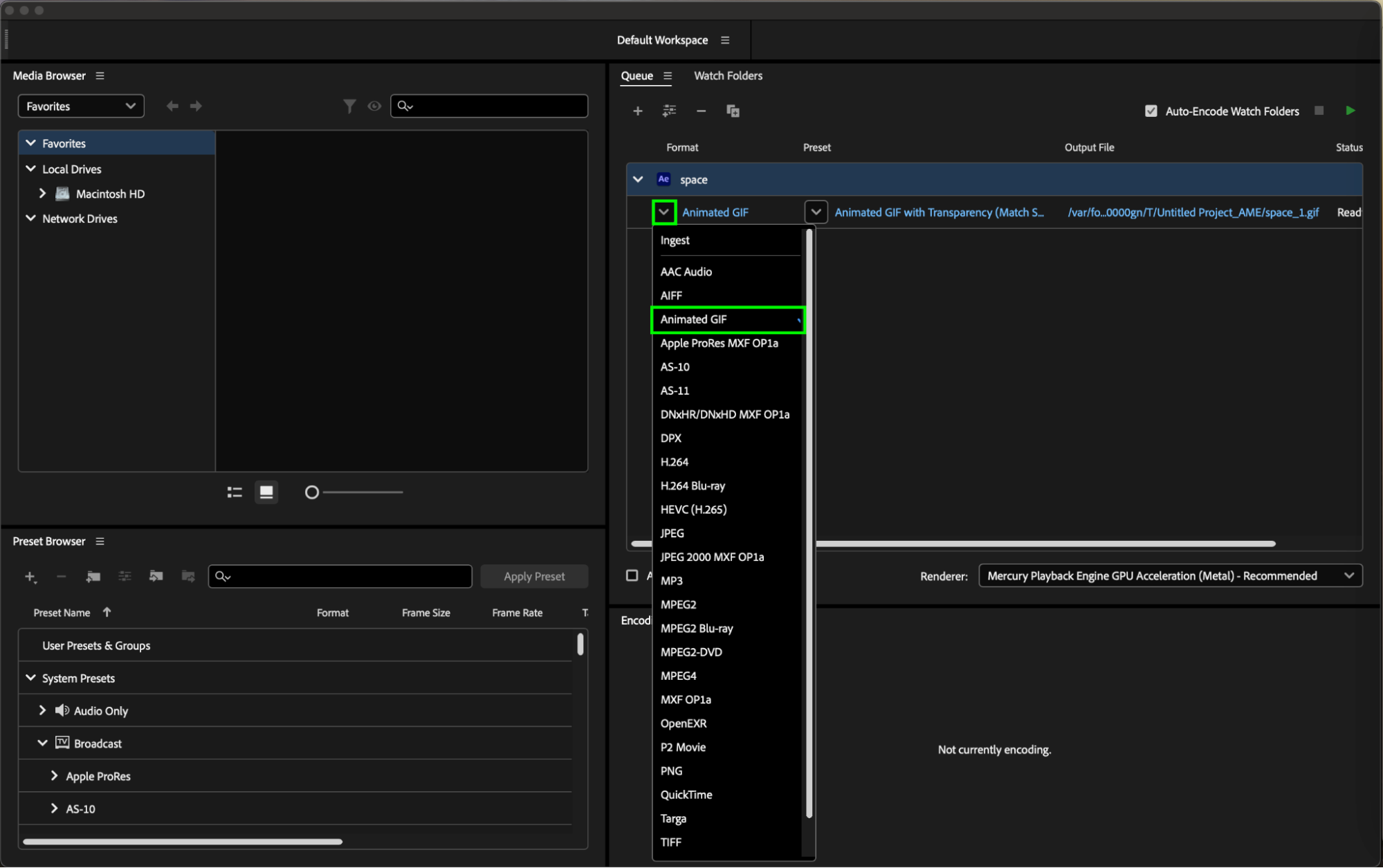
Task: Click the Remove minus icon in Queue toolbar
Action: 701,111
